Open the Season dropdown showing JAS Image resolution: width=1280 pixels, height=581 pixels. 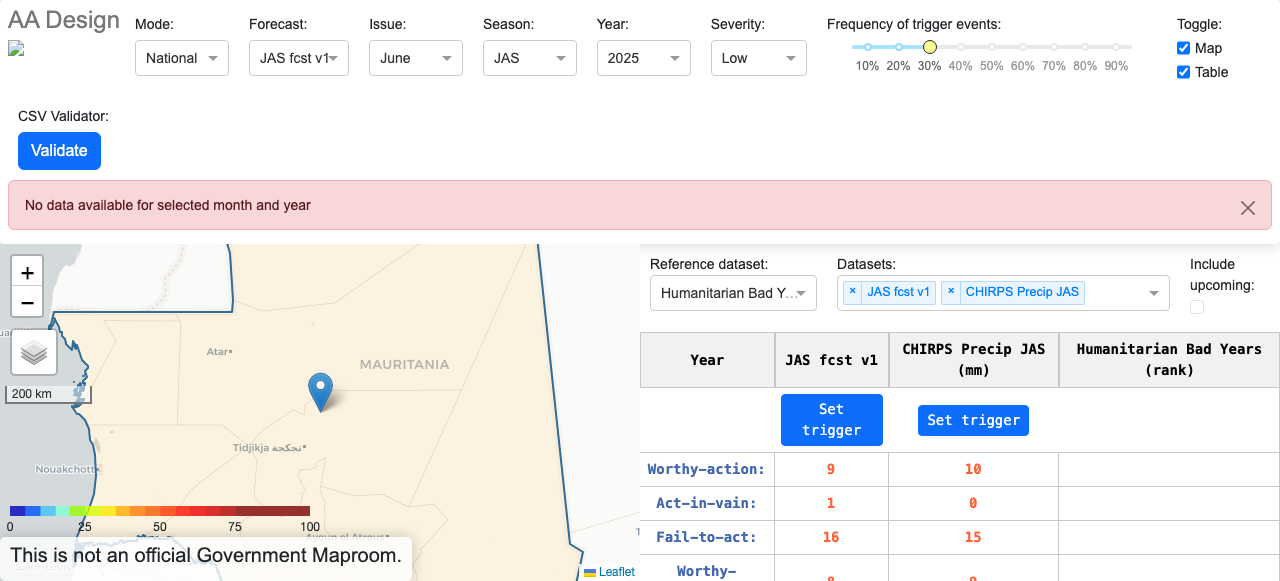pyautogui.click(x=529, y=58)
